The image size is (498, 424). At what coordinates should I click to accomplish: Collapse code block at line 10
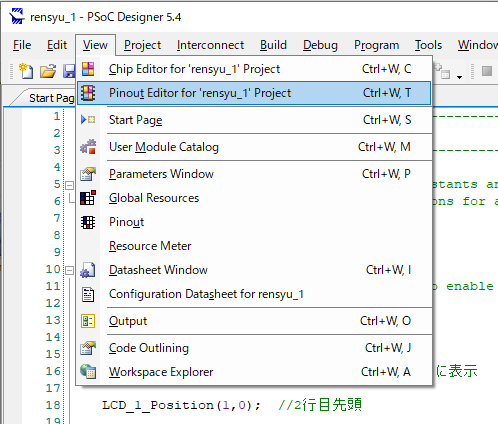click(69, 270)
